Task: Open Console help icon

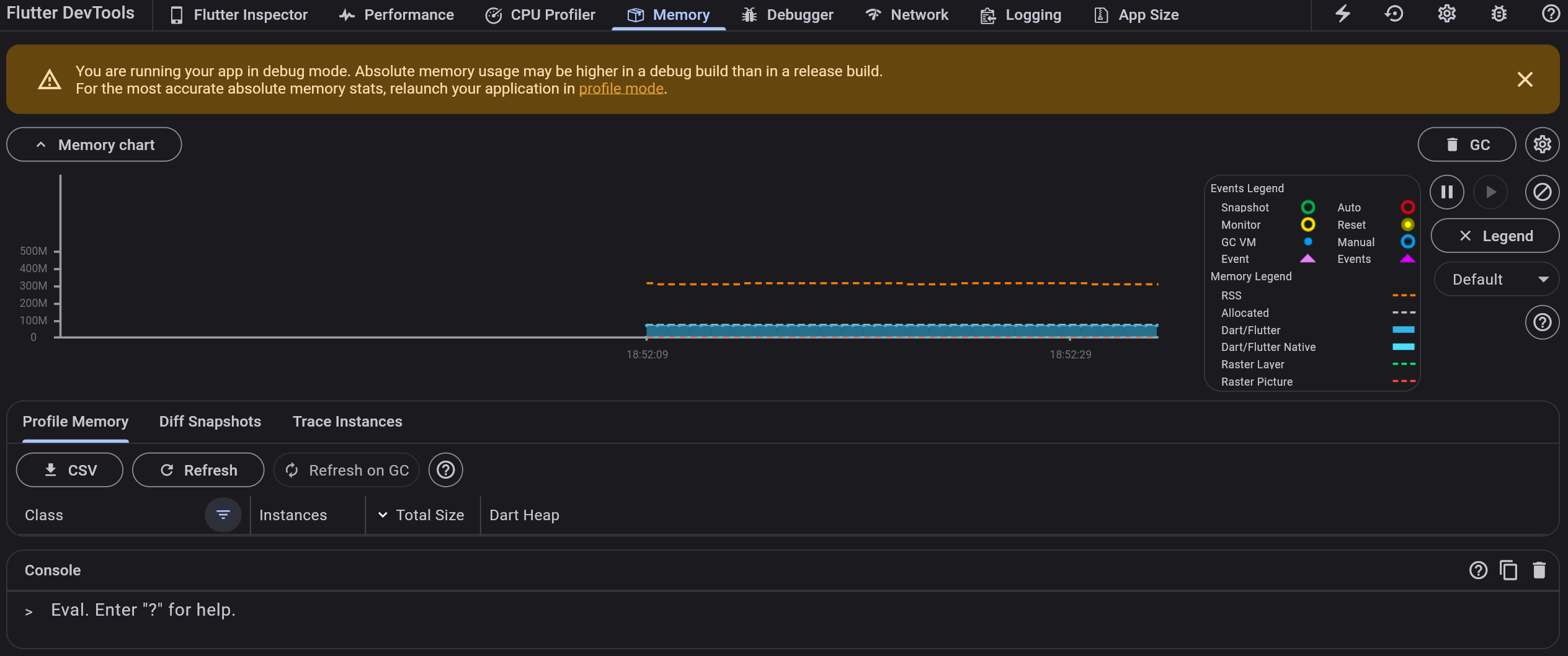Action: point(1478,570)
